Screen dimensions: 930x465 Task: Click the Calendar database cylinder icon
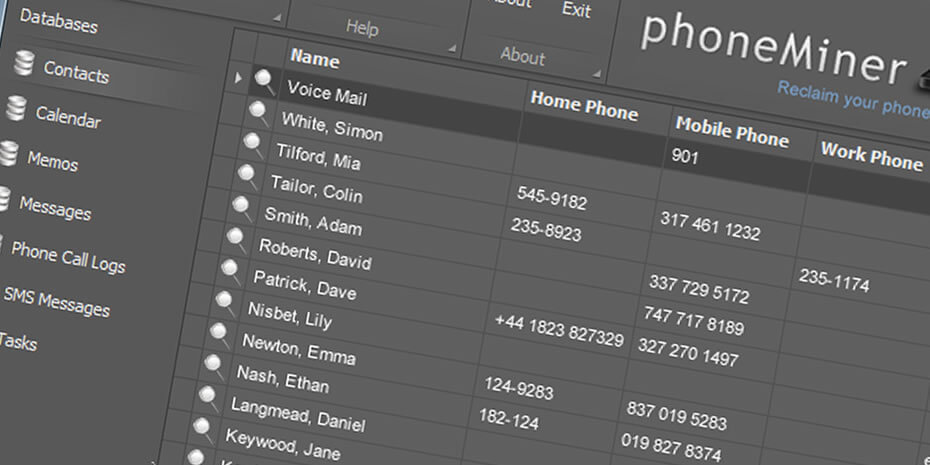[x=16, y=108]
